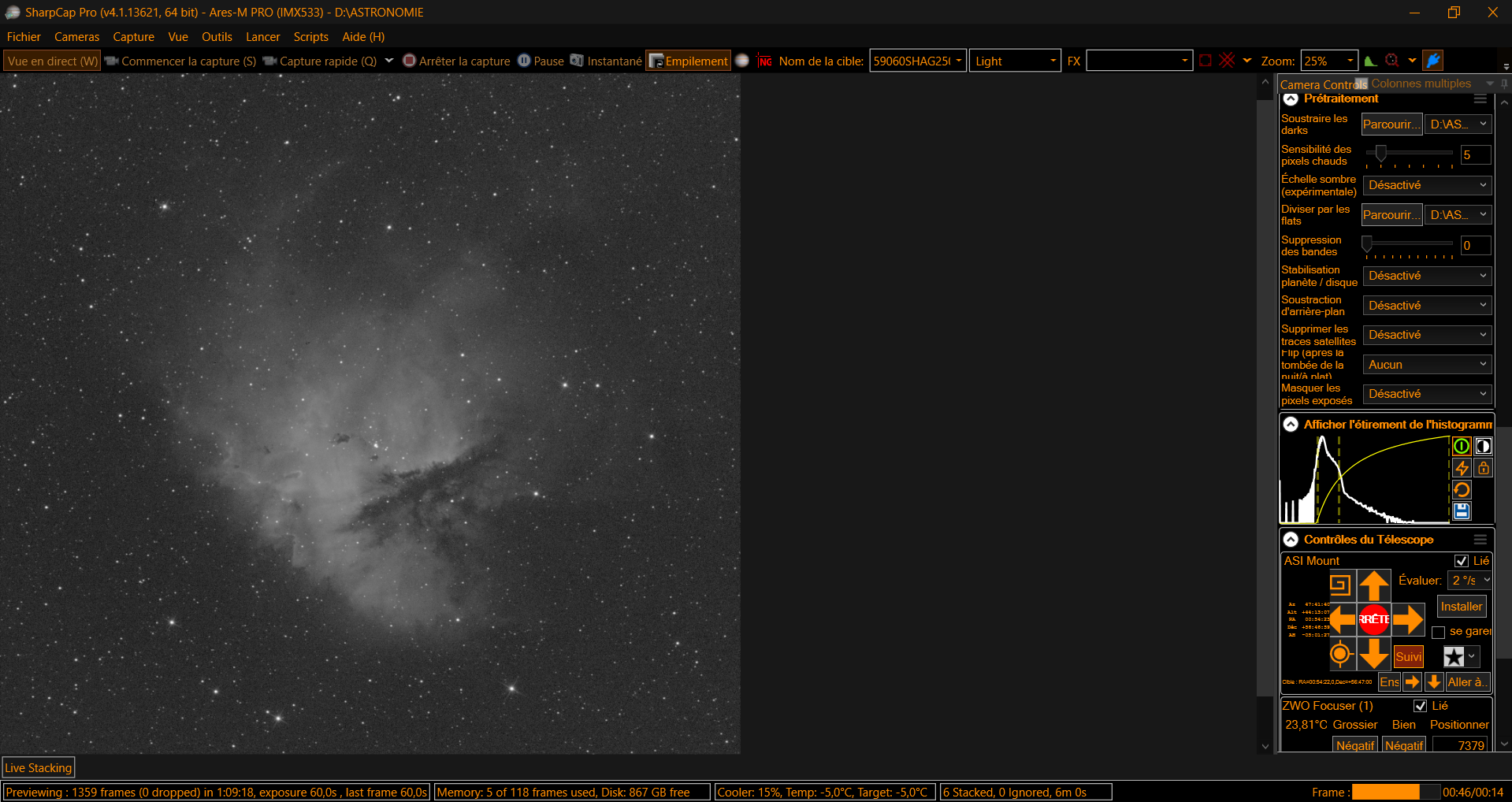The height and width of the screenshot is (802, 1512).
Task: Enable the 'se garer' park checkbox
Action: (x=1438, y=632)
